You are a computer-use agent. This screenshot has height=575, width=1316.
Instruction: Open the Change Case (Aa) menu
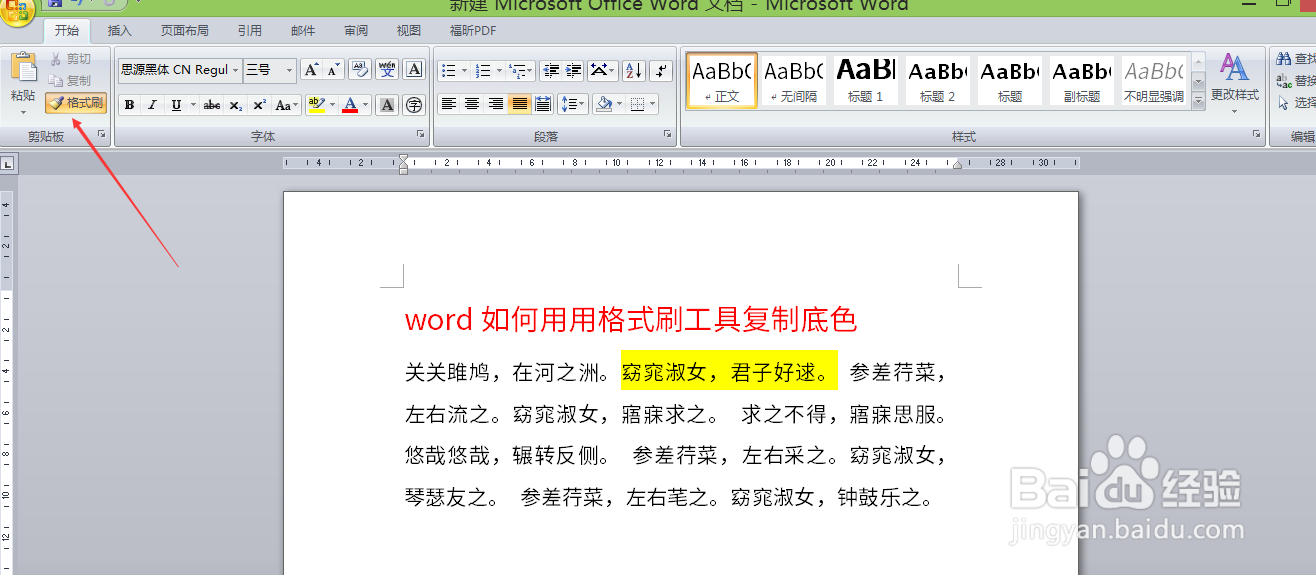pos(286,105)
